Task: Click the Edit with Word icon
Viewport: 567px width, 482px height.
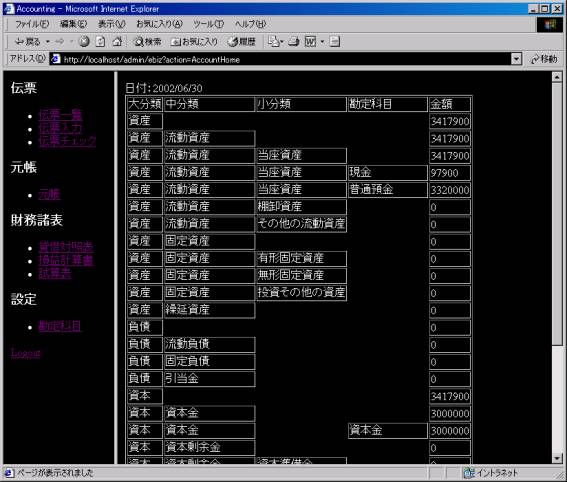Action: coord(311,42)
